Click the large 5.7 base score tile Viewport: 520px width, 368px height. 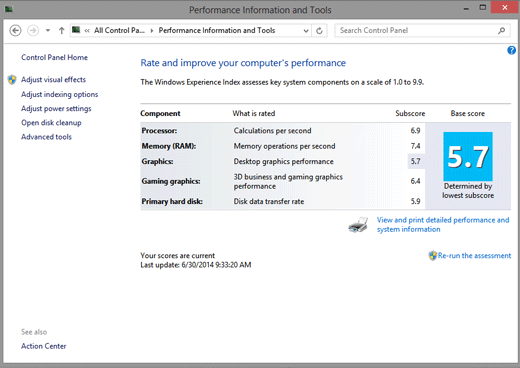click(468, 157)
